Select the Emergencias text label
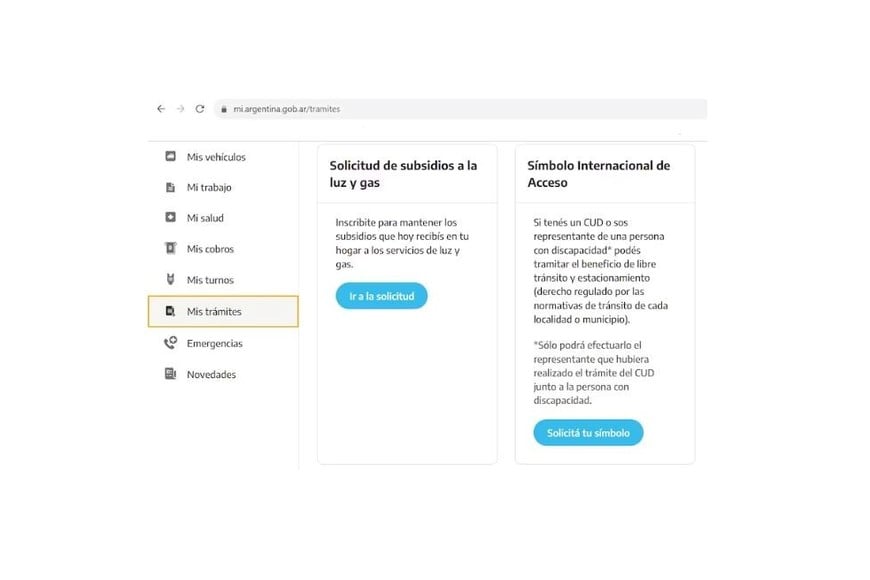 coord(214,343)
